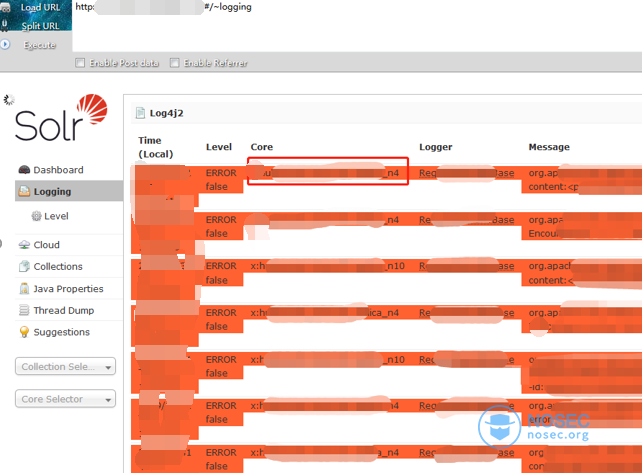Viewport: 642px width, 473px height.
Task: Click the Log4j2 heading text
Action: point(166,113)
